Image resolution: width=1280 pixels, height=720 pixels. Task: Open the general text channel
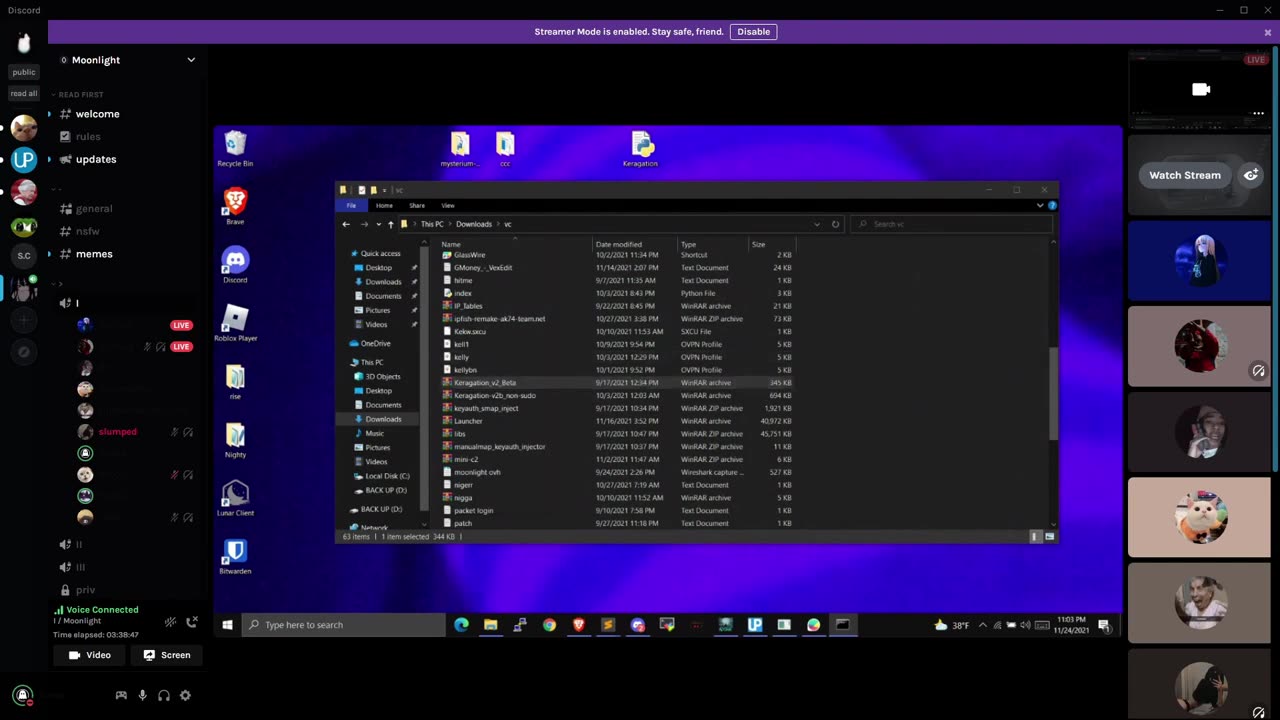[x=94, y=209]
